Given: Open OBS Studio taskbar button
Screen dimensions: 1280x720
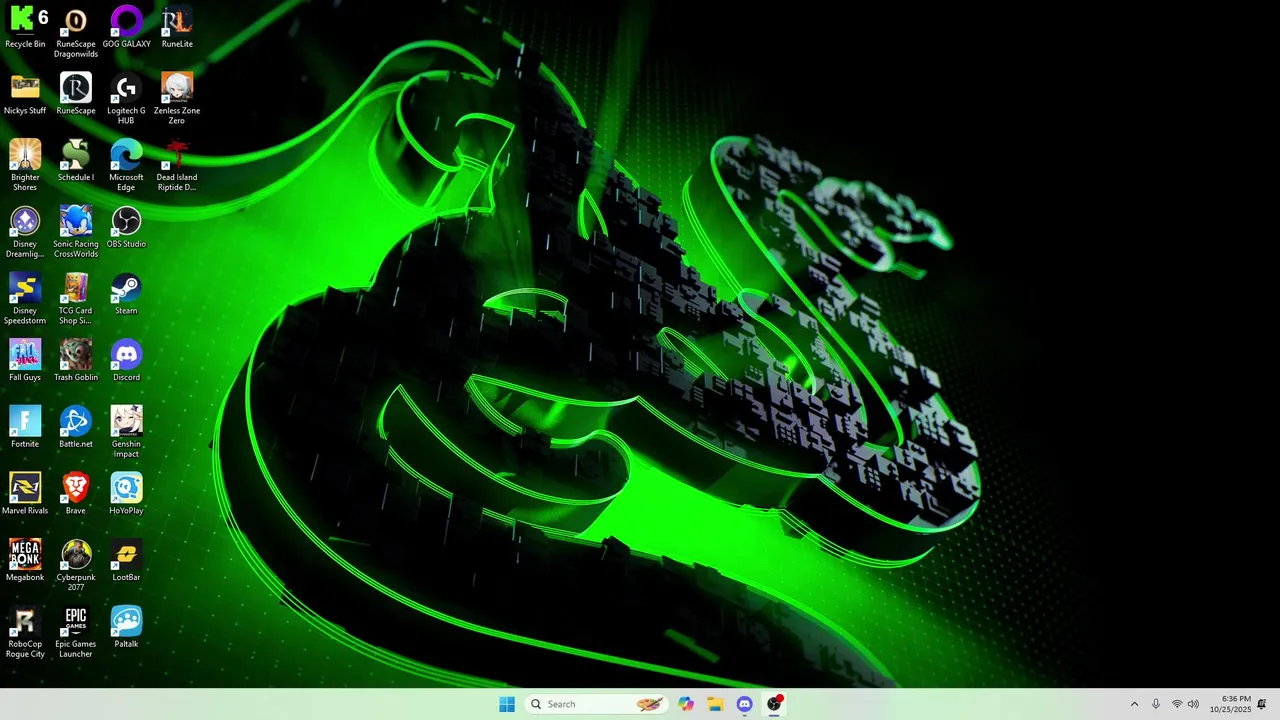Looking at the screenshot, I should click(774, 704).
